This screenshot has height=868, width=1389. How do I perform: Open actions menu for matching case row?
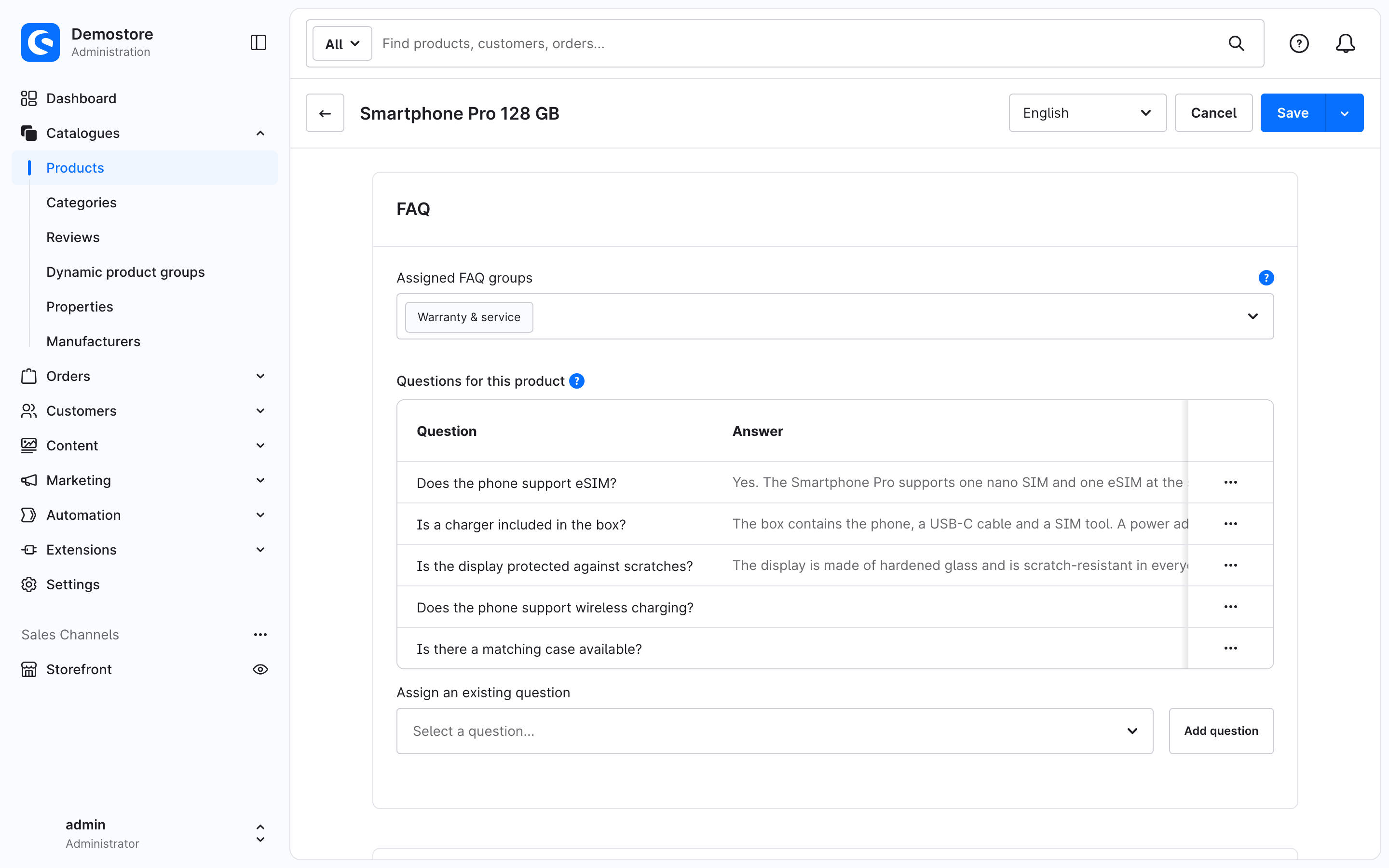click(1230, 648)
